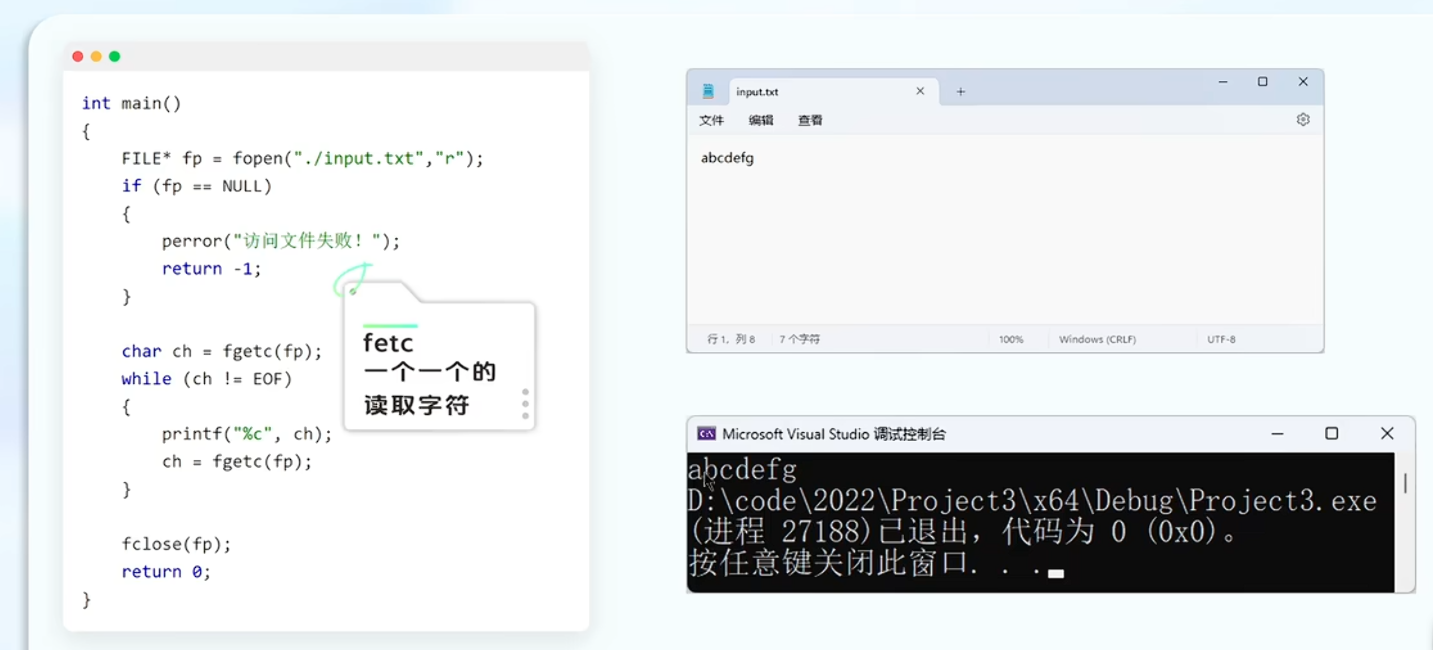1433x650 pixels.
Task: Close the input.txt tab
Action: click(920, 91)
